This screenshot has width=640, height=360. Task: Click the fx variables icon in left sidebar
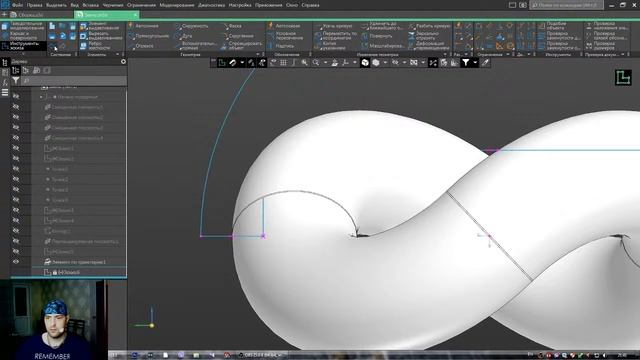[5, 82]
